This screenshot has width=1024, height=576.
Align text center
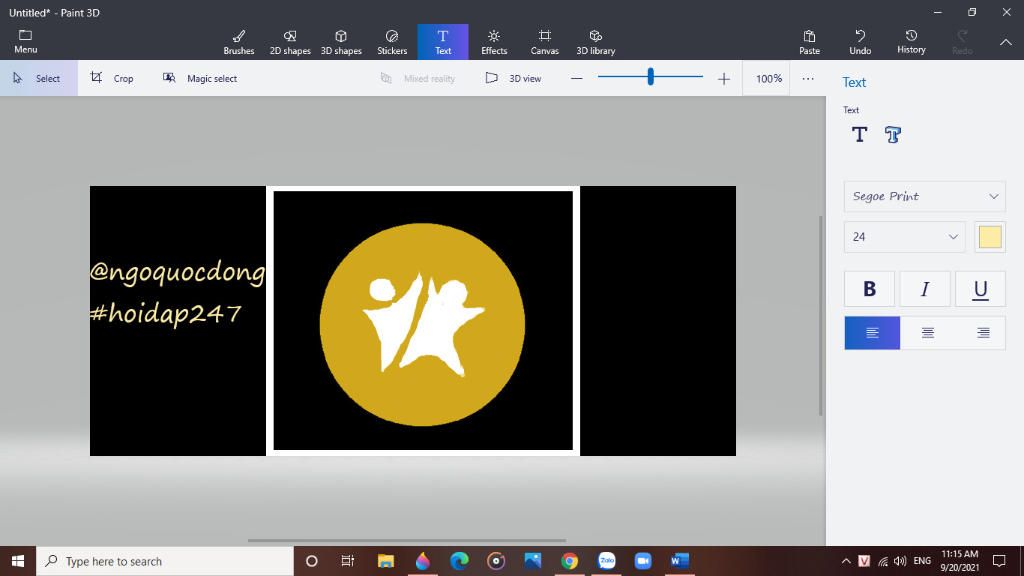tap(927, 333)
